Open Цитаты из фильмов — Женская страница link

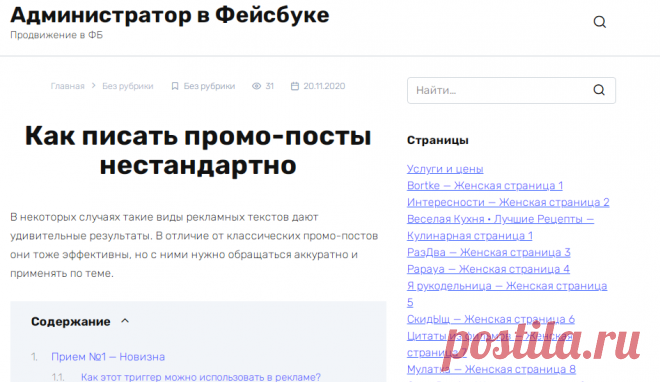click(490, 344)
